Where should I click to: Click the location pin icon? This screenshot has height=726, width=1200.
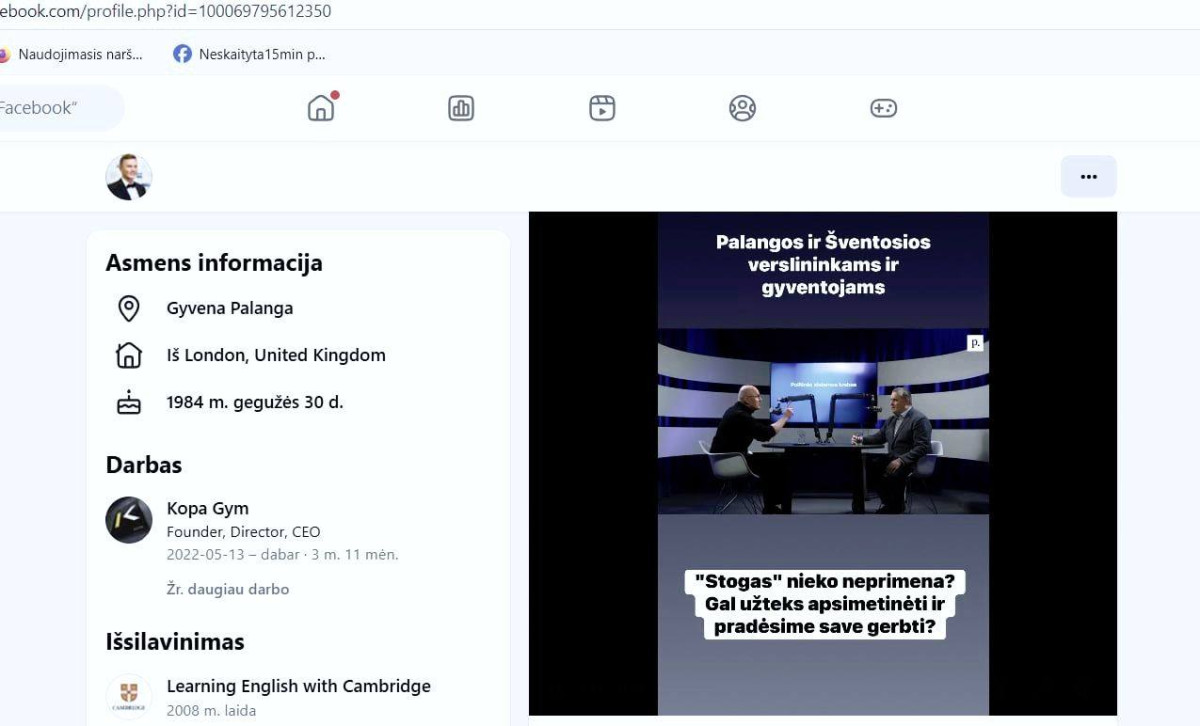129,308
